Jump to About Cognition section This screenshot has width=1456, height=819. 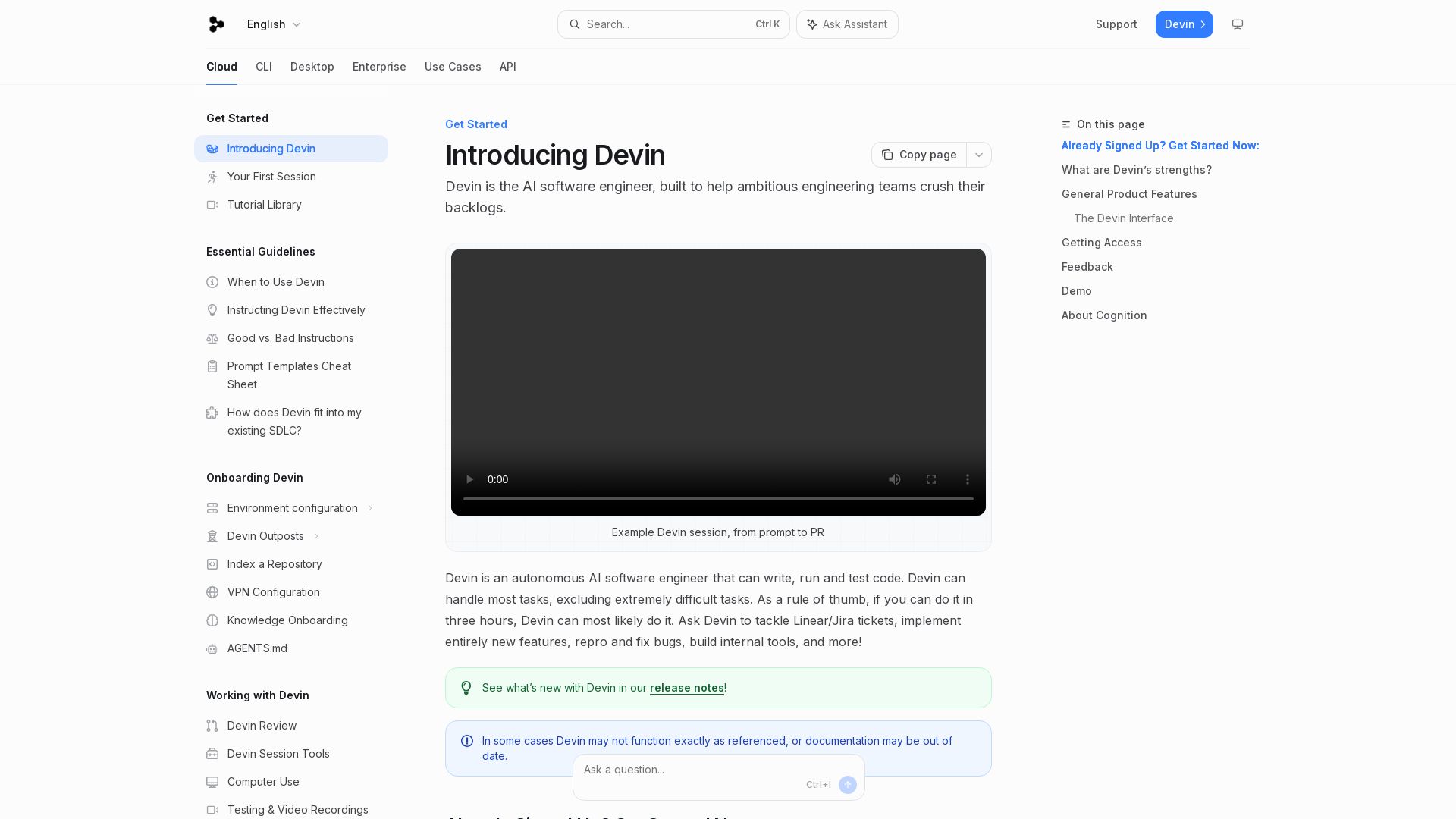[x=1104, y=315]
